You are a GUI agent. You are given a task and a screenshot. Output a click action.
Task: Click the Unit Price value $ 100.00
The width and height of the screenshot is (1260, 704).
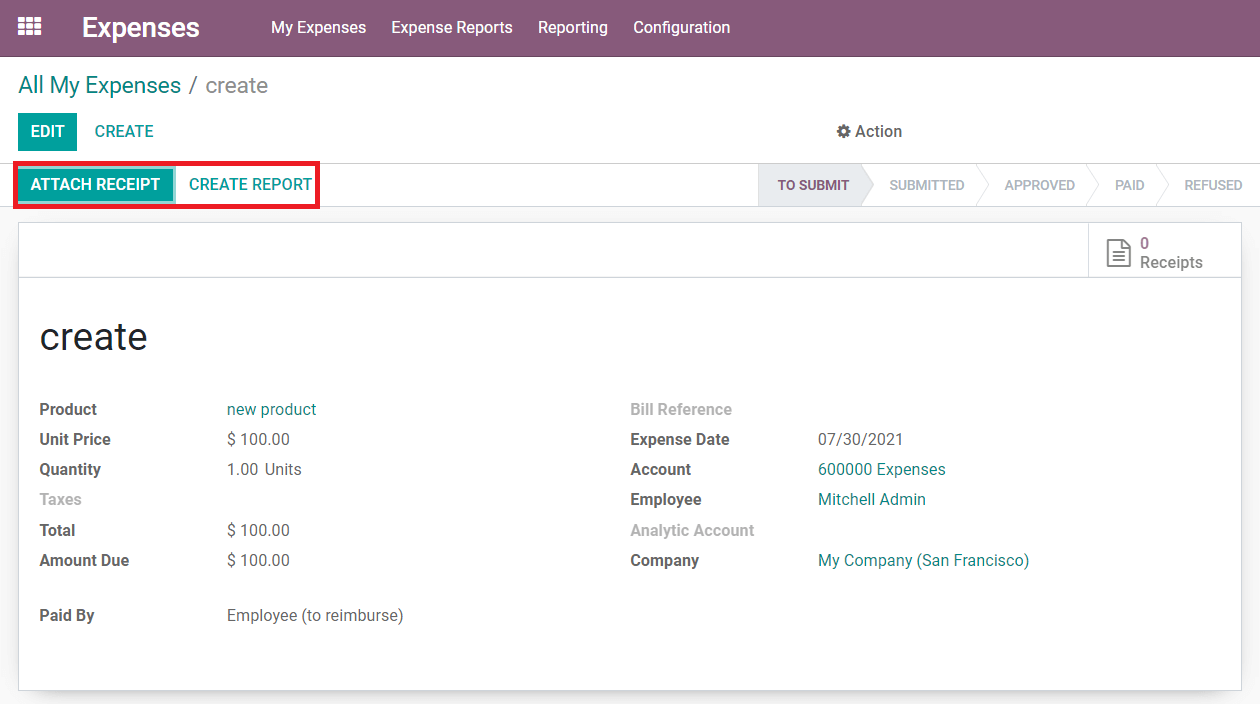pos(258,440)
